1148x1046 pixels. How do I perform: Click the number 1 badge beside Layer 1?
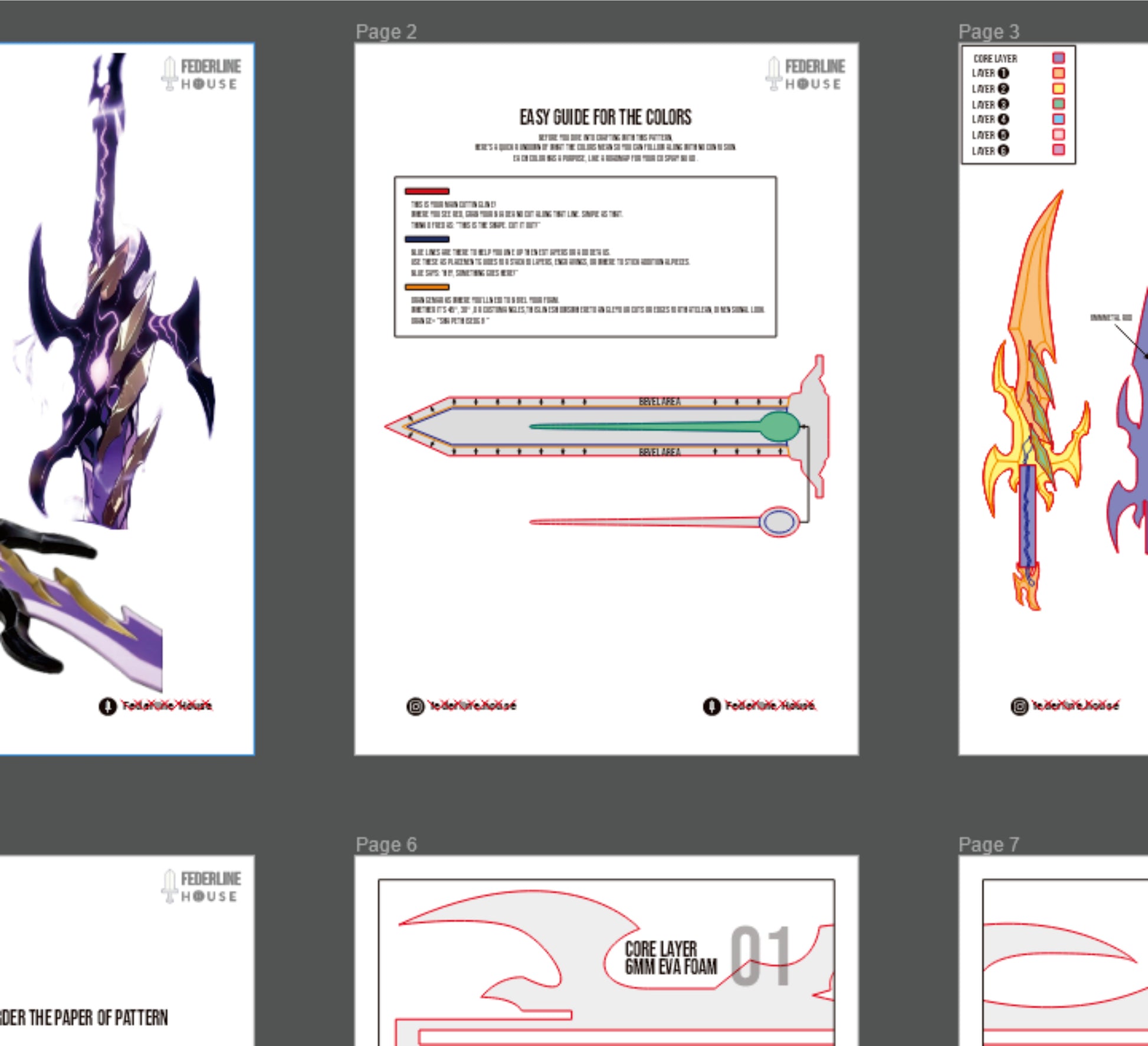click(x=1003, y=73)
